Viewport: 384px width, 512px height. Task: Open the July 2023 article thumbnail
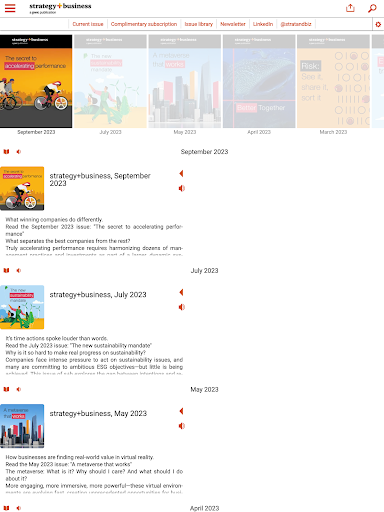click(22, 307)
